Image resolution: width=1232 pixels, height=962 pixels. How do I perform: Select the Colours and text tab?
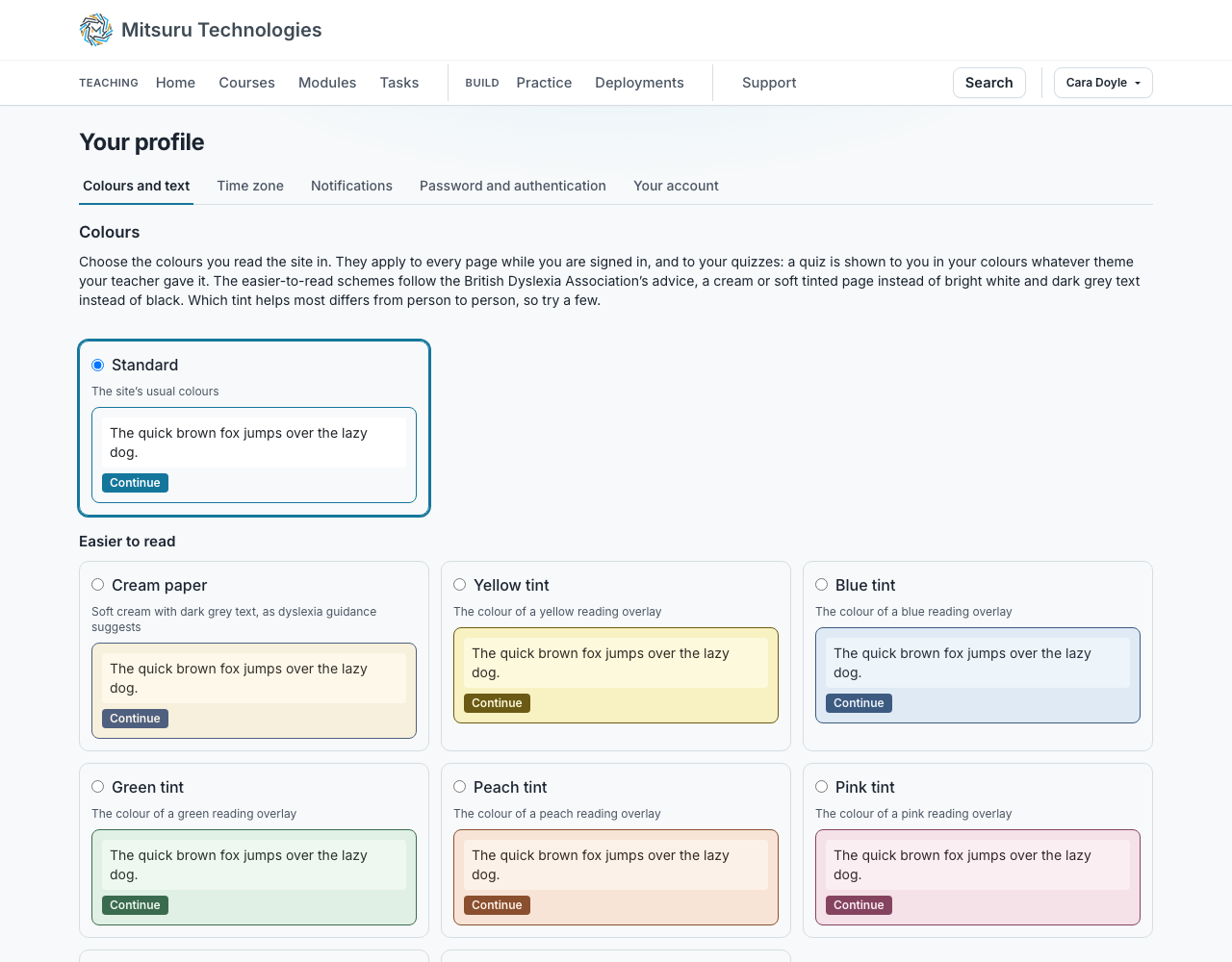(x=136, y=186)
